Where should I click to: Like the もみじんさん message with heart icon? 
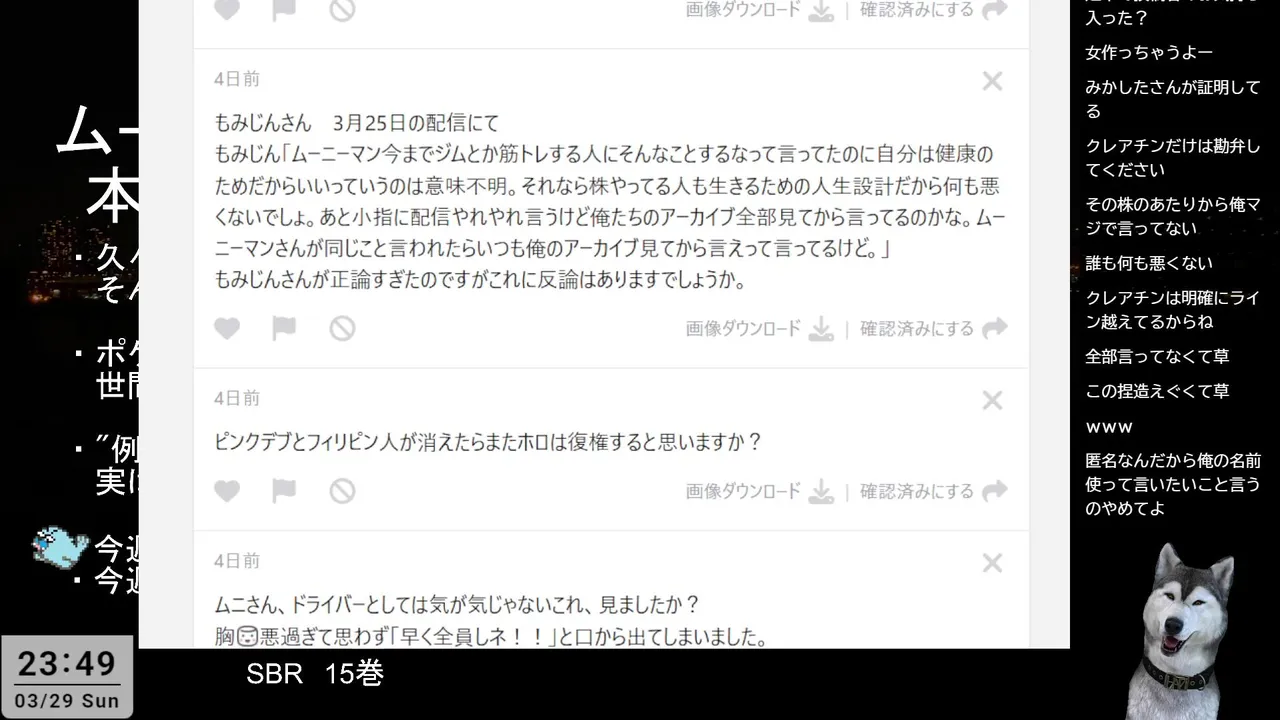(227, 328)
